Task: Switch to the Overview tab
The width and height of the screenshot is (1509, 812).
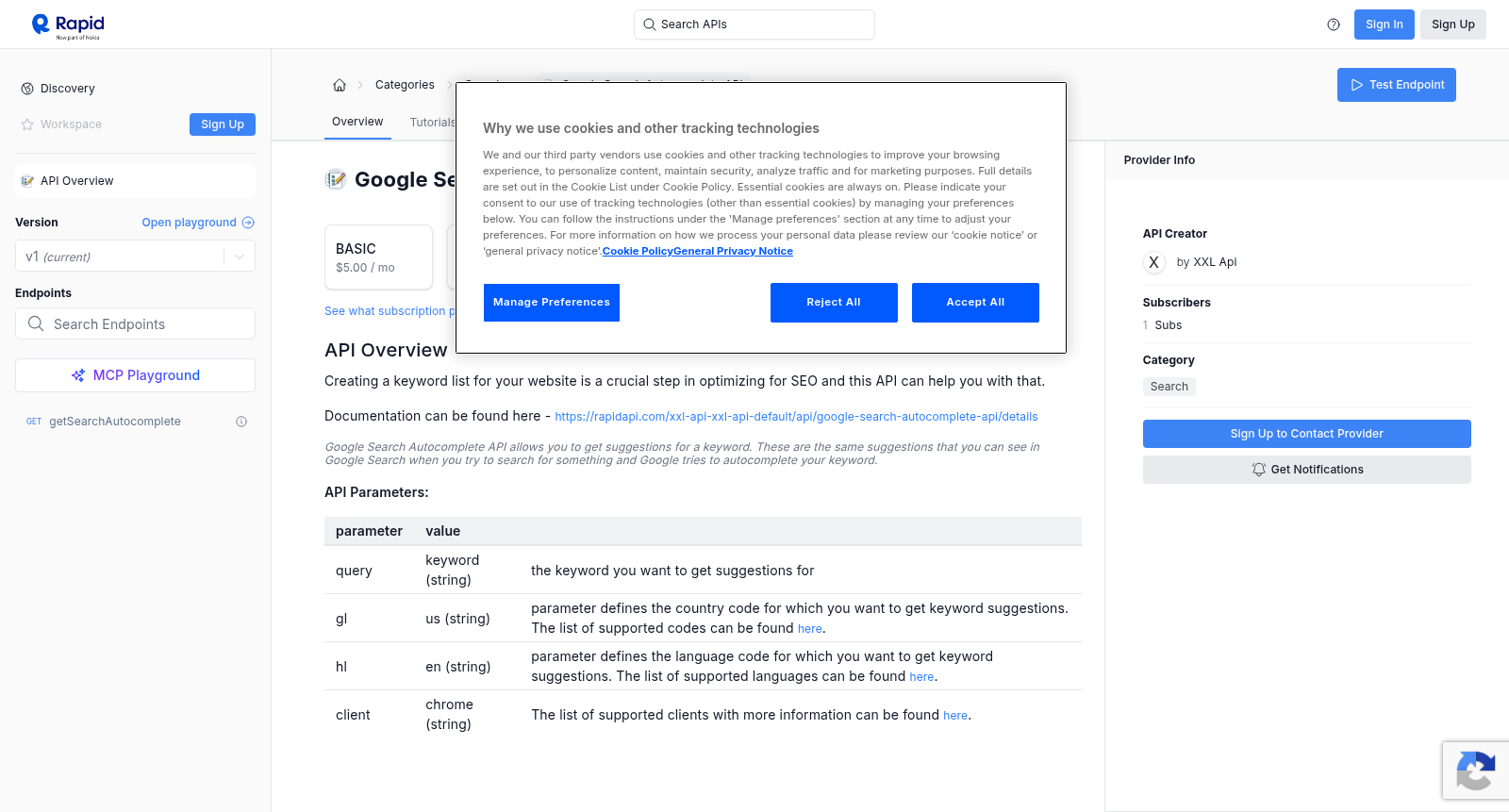Action: click(357, 122)
